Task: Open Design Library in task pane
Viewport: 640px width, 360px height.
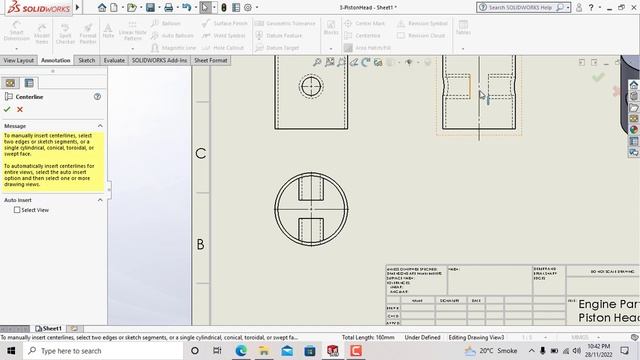Action: pyautogui.click(x=633, y=96)
